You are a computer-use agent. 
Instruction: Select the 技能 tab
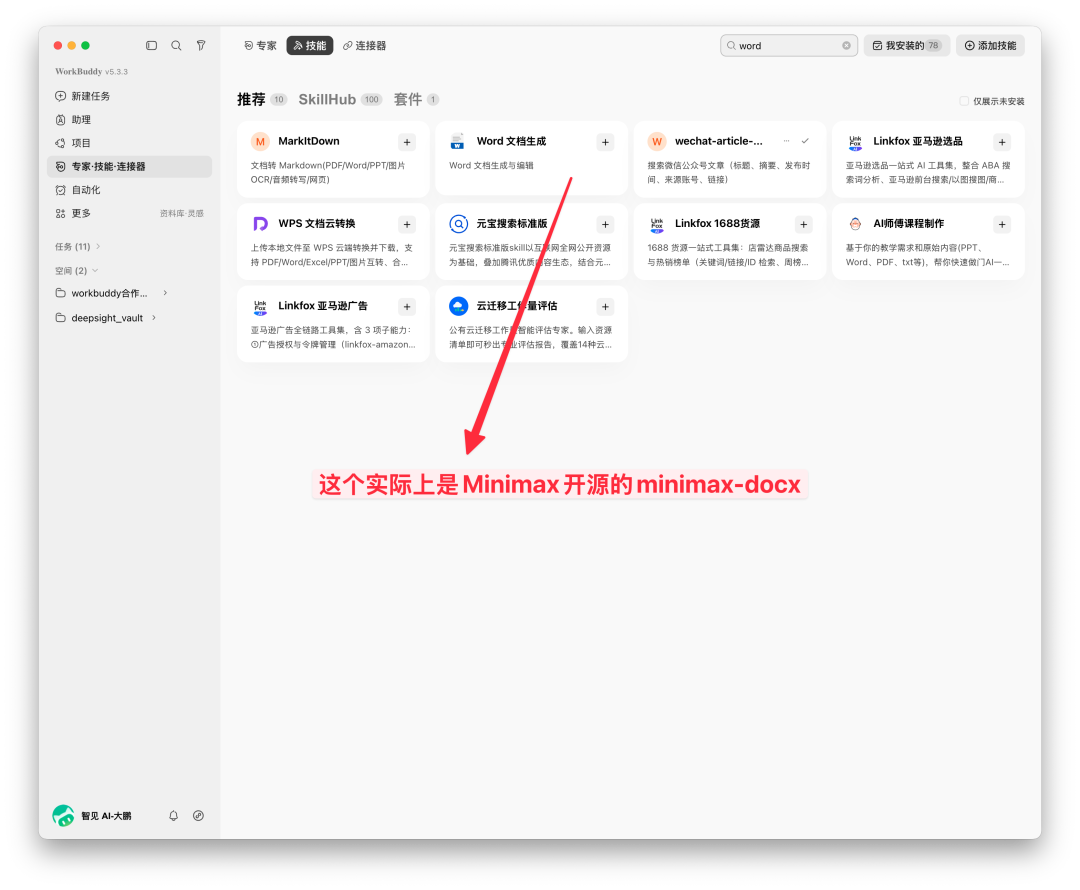tap(310, 45)
